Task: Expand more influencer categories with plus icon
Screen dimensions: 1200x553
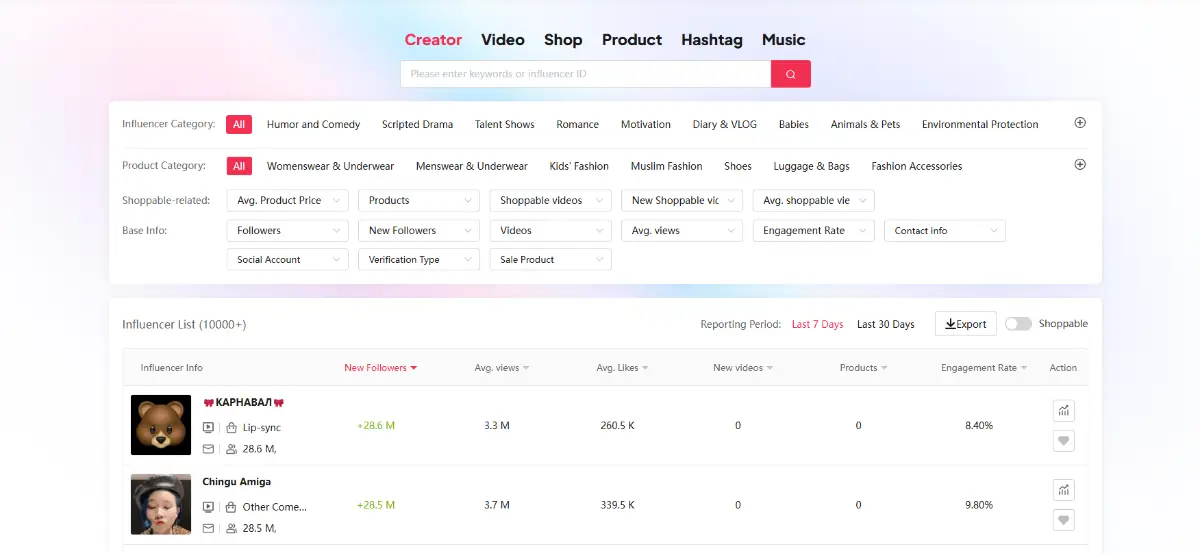Action: coord(1080,123)
